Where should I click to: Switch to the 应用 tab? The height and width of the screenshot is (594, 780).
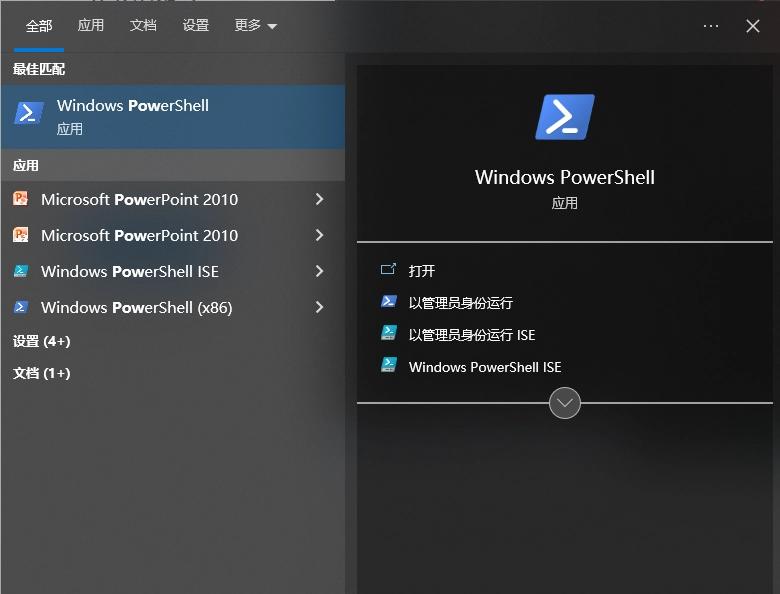coord(91,25)
